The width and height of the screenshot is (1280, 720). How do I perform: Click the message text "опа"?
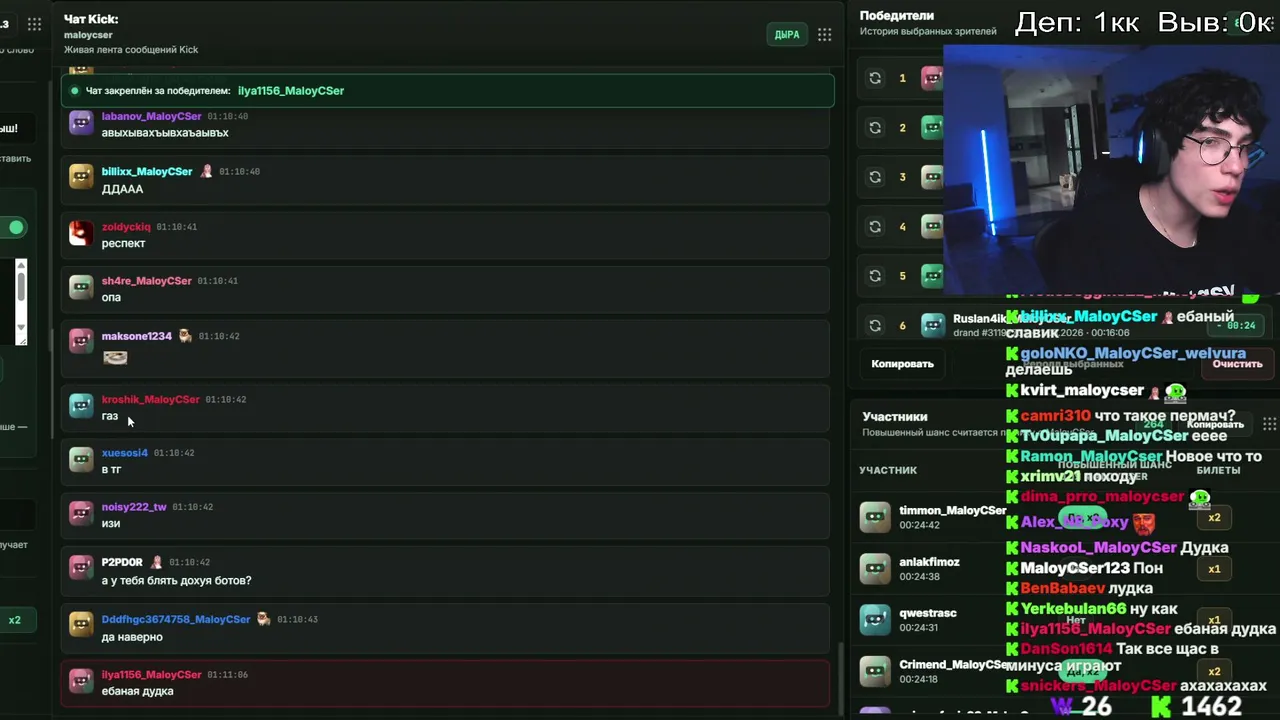point(111,297)
